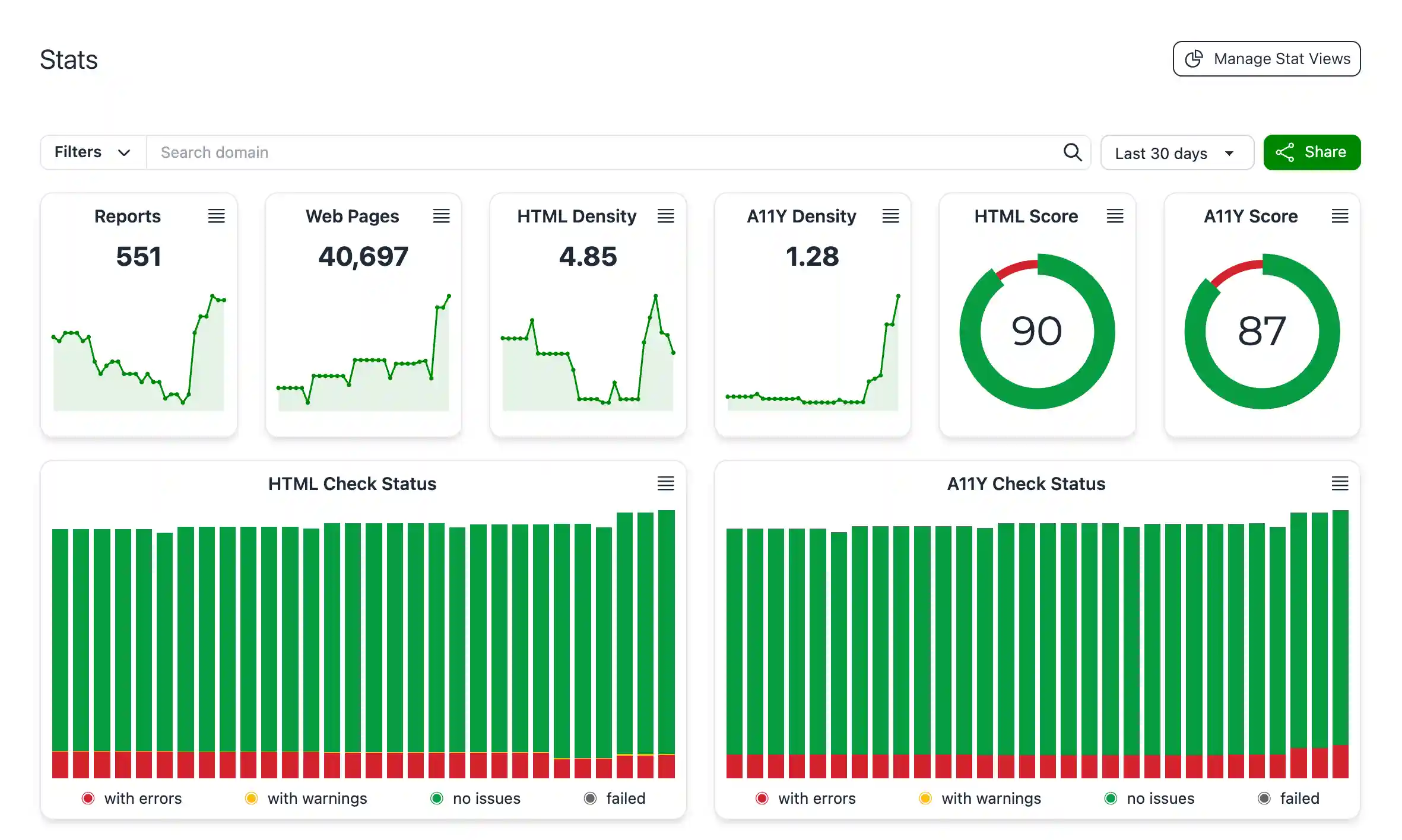Screen dimensions: 1402x840
Task: Toggle 'no issues' in A11Y Check Status legend
Action: pos(1150,798)
